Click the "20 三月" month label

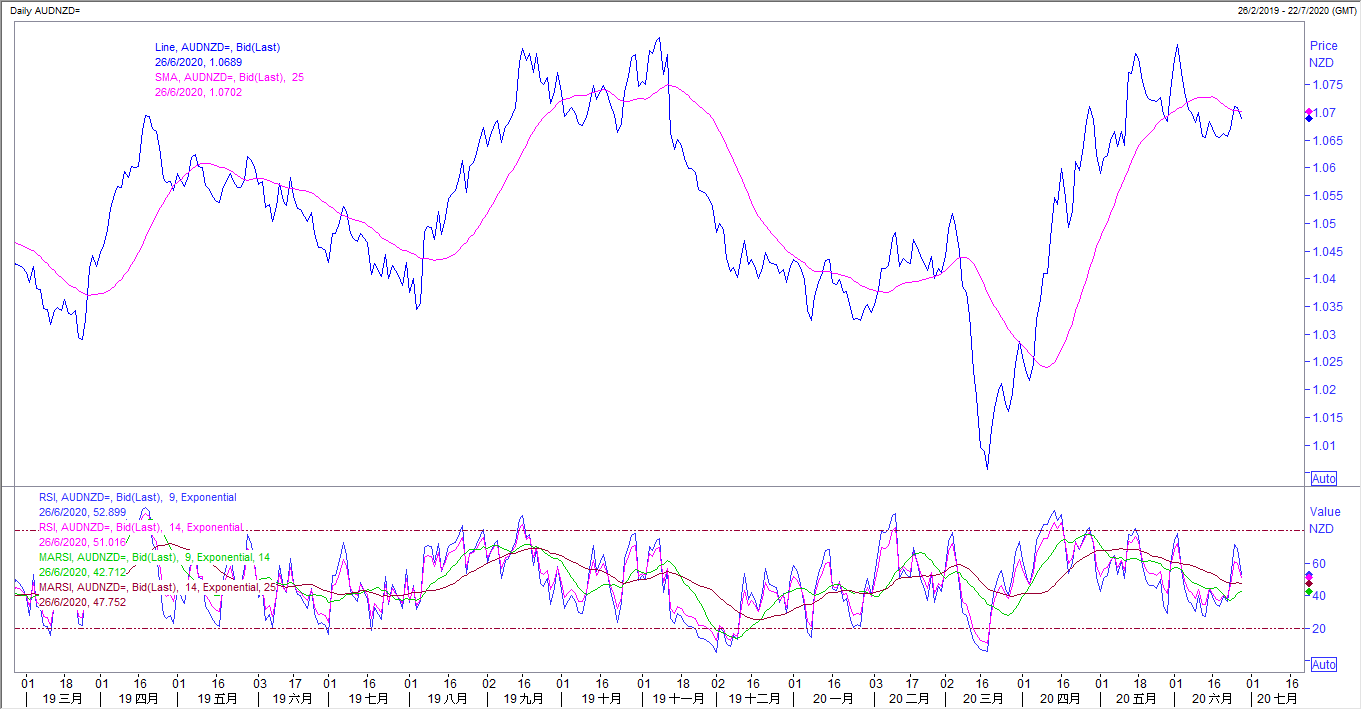coord(984,699)
